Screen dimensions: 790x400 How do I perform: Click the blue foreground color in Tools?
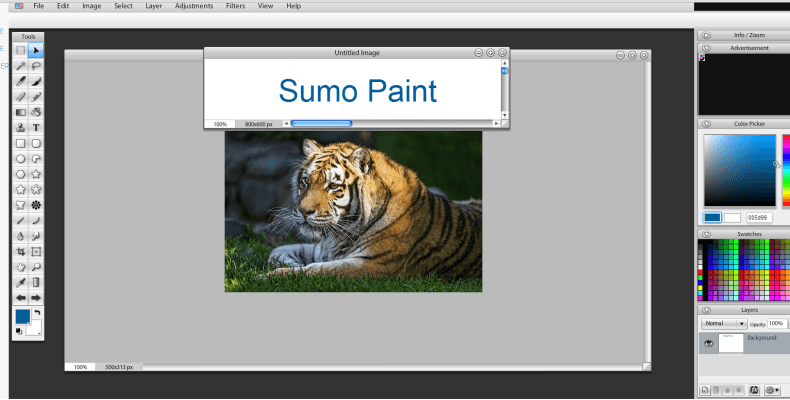coord(23,316)
